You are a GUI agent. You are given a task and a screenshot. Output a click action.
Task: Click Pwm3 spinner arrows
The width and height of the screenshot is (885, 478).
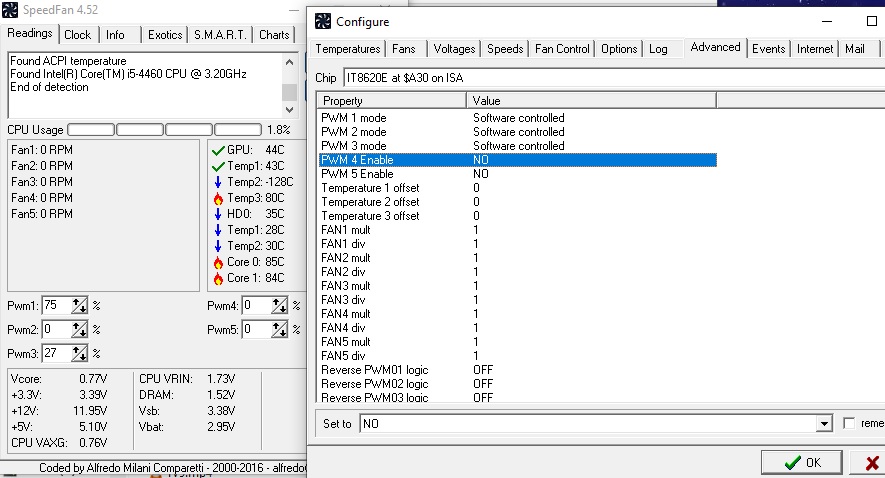point(80,353)
